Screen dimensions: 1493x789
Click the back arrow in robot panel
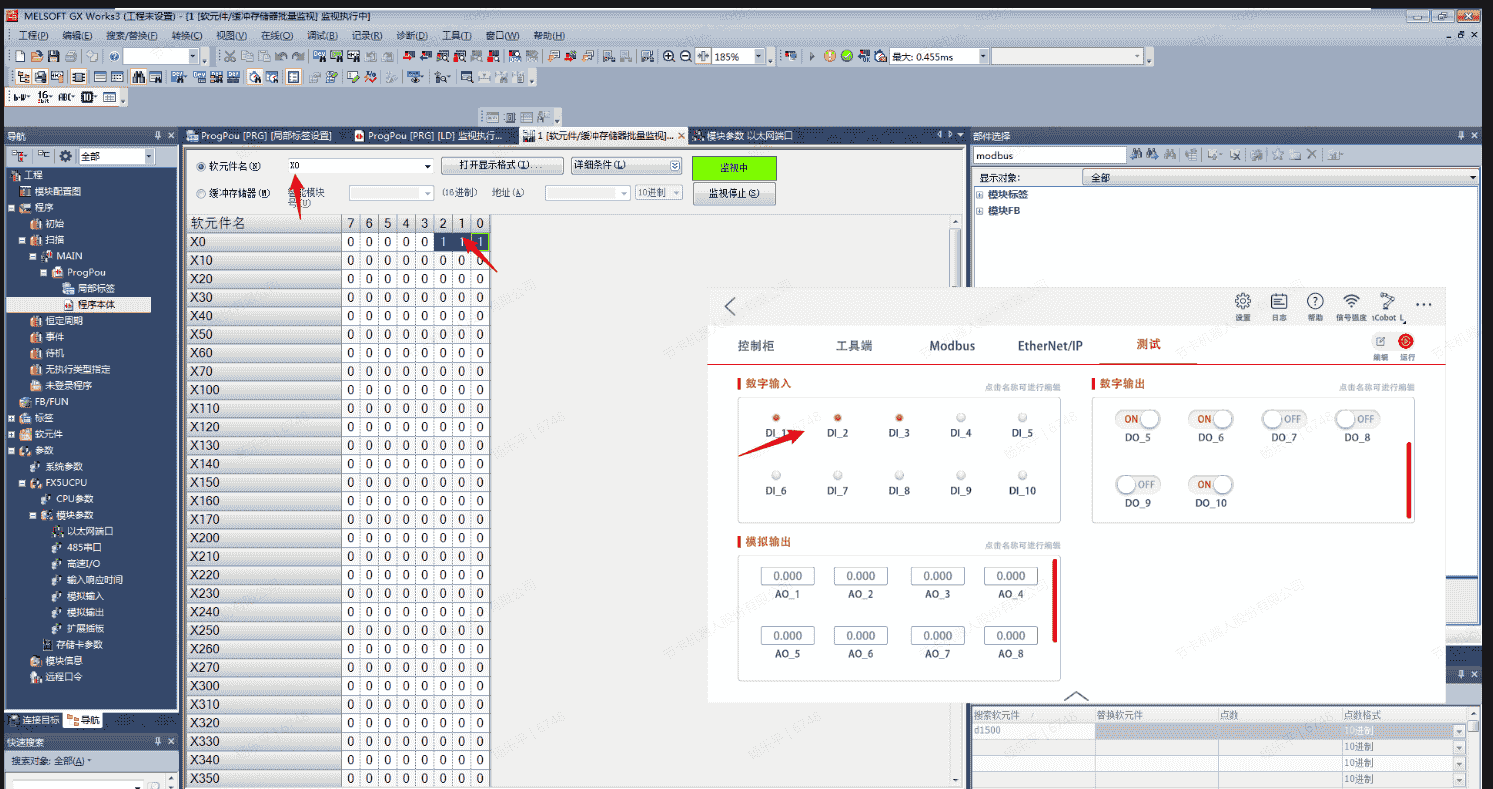click(730, 307)
